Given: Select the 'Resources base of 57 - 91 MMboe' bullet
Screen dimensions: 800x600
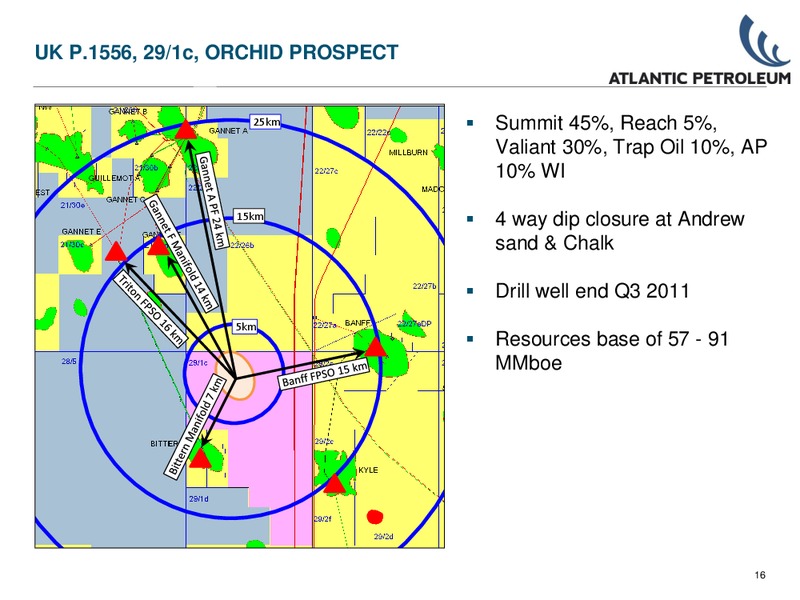Looking at the screenshot, I should [x=612, y=351].
